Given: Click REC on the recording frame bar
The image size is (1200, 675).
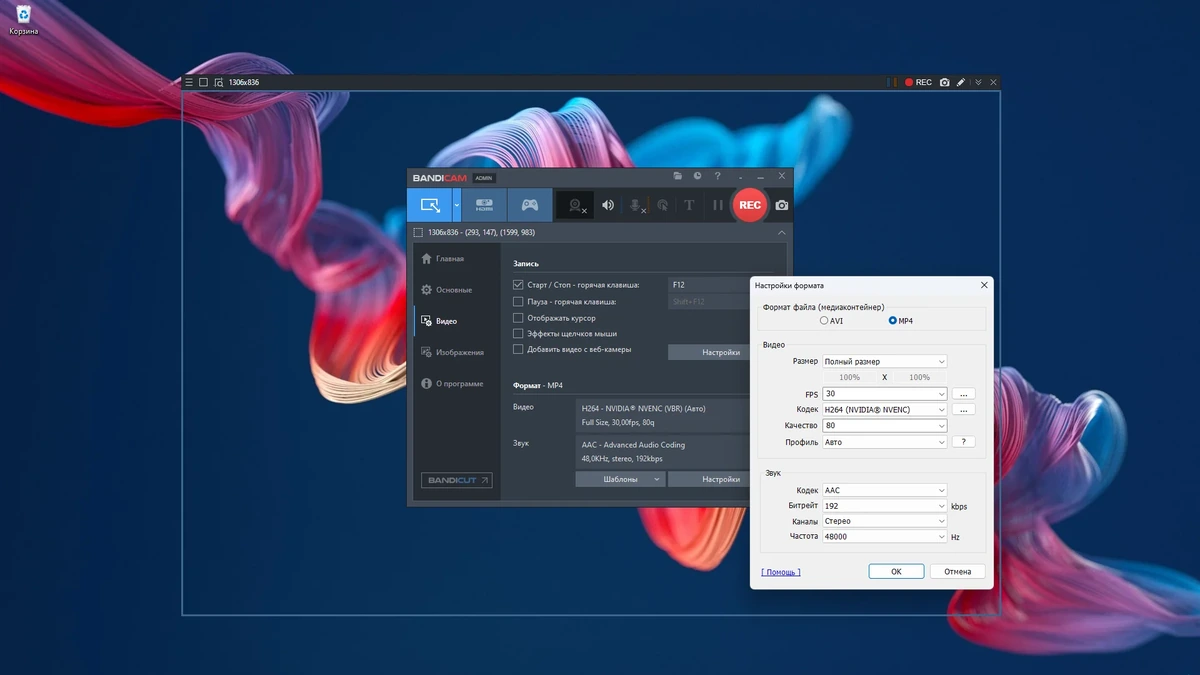Looking at the screenshot, I should [918, 82].
